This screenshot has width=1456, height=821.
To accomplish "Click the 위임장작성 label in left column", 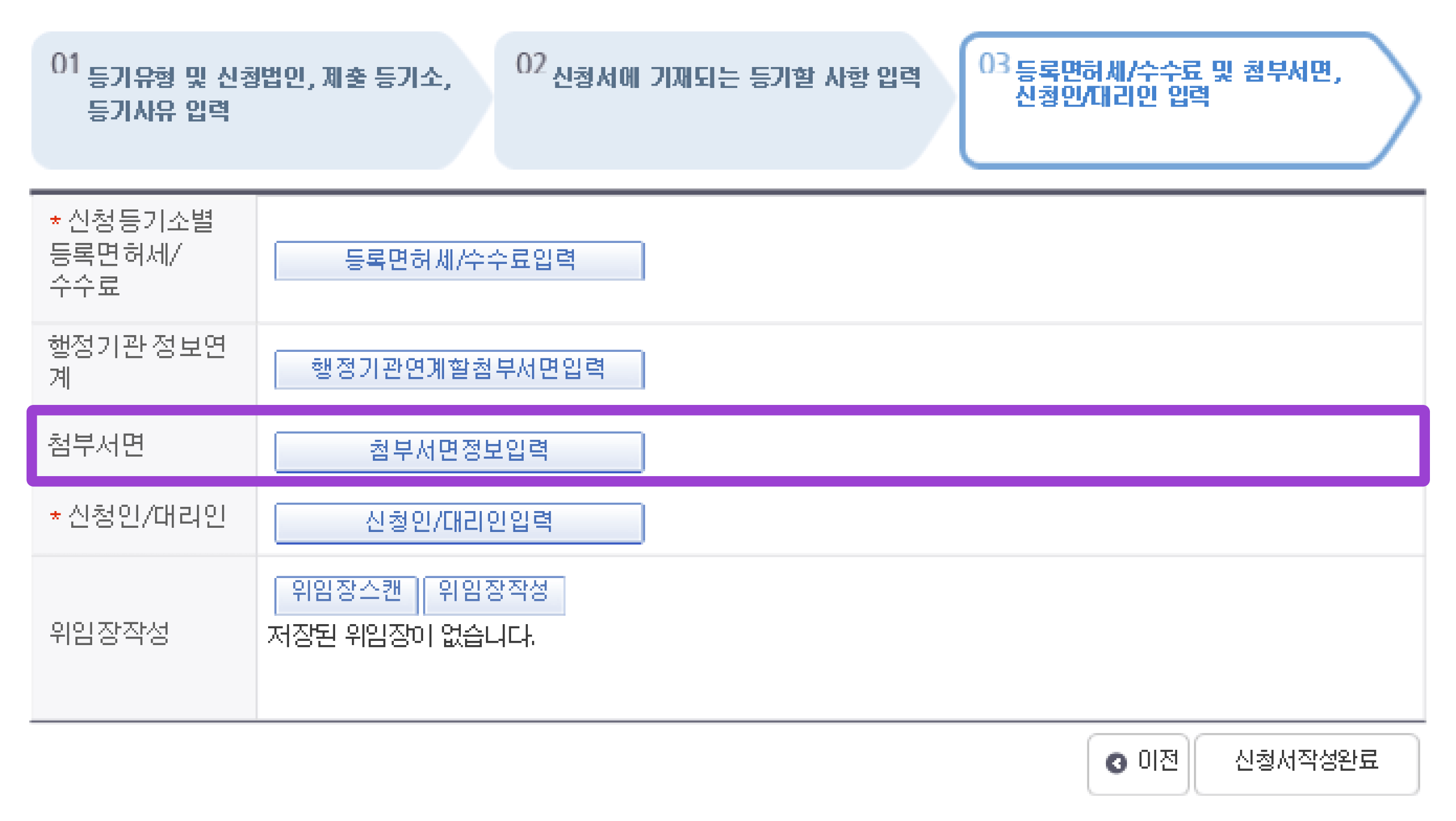I will (x=109, y=634).
